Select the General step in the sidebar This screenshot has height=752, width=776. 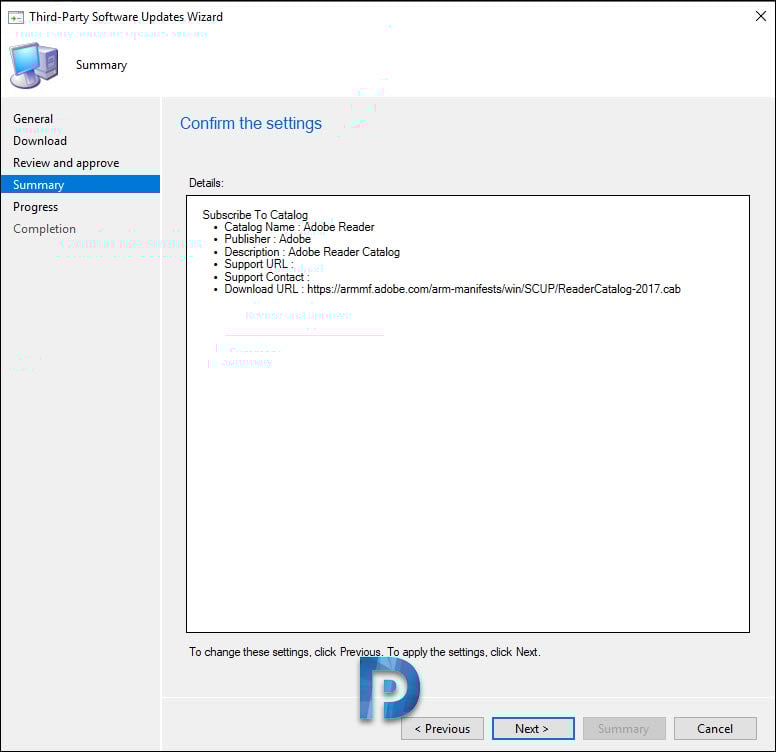33,119
